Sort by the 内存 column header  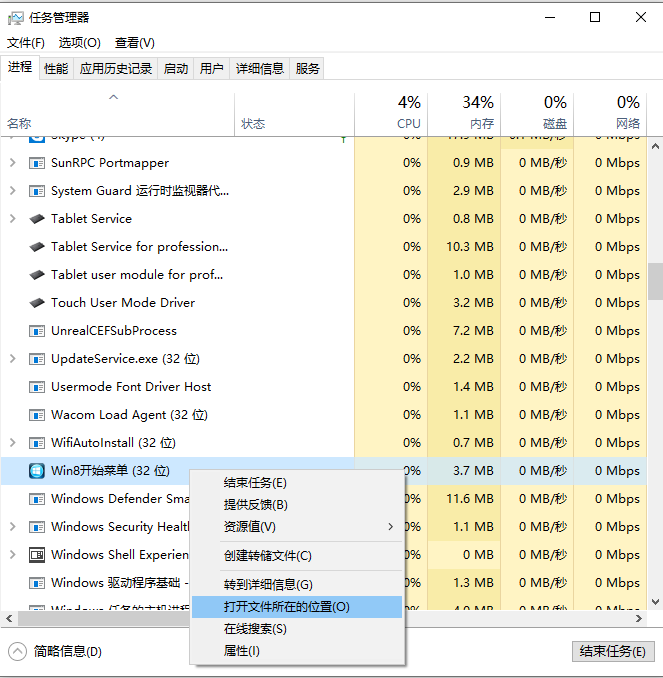[464, 115]
